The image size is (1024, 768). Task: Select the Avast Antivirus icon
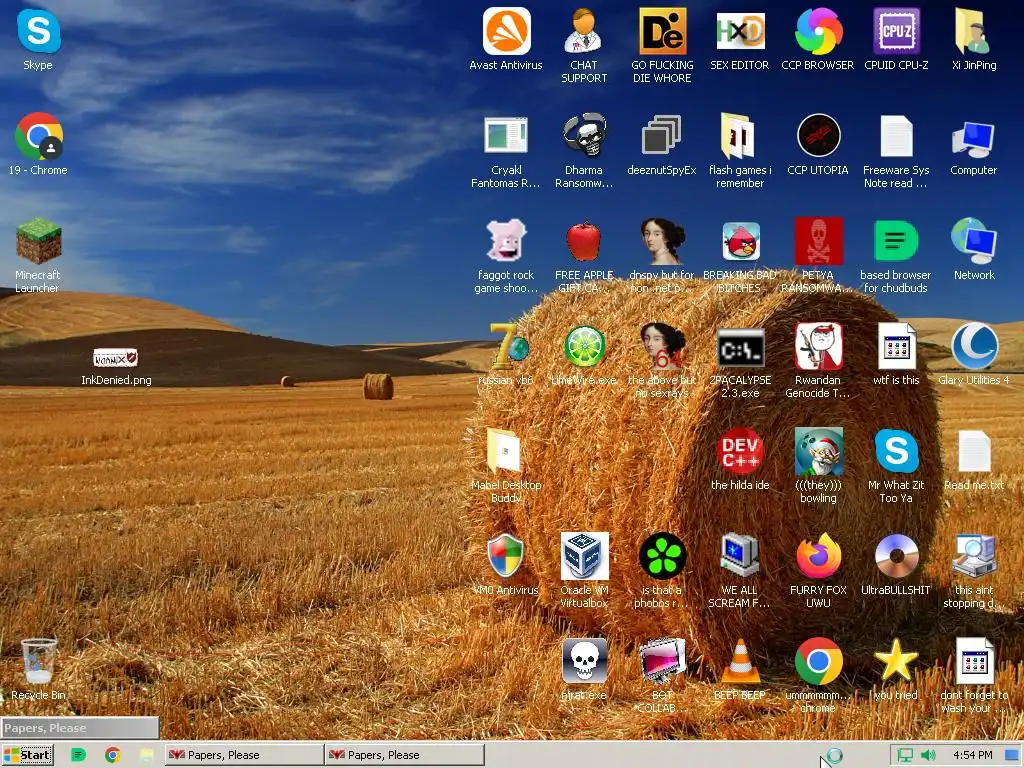click(506, 32)
